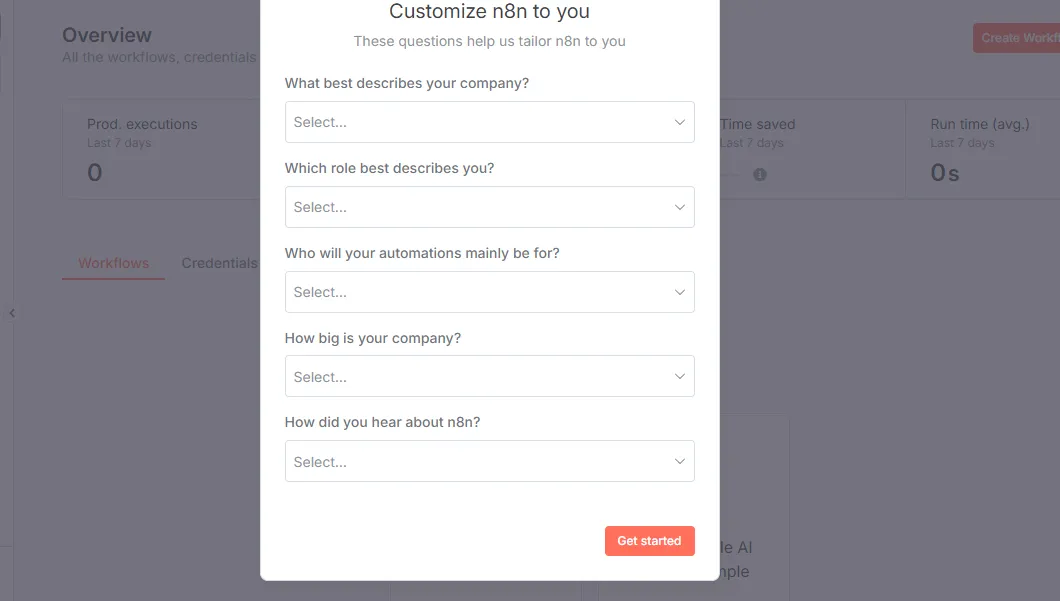1060x601 pixels.
Task: Open the automations audience dropdown
Action: 489,292
